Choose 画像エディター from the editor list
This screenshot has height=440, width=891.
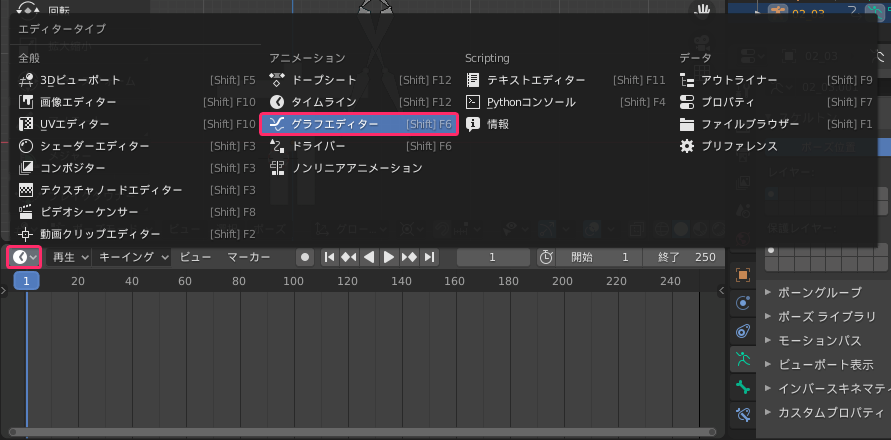137,102
